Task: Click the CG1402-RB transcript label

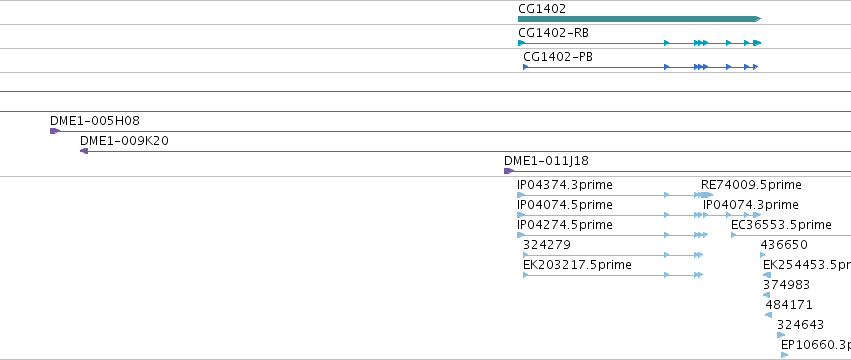Action: (x=554, y=33)
